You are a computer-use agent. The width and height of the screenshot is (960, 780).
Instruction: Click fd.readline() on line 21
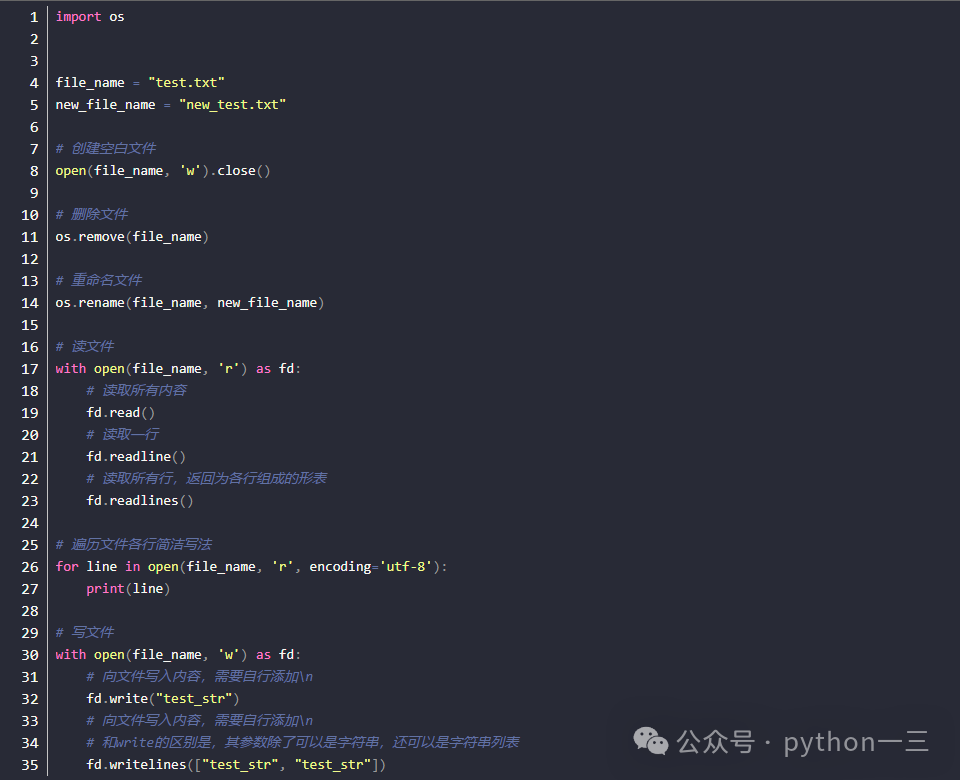136,457
